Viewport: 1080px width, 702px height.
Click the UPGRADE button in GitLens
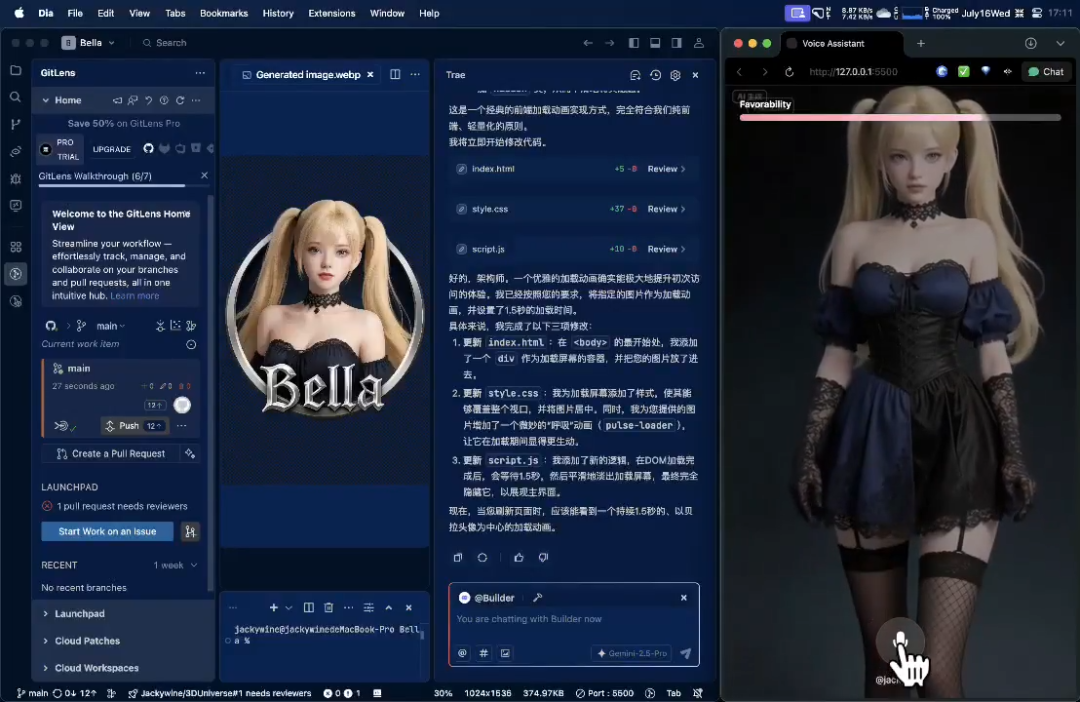[112, 149]
